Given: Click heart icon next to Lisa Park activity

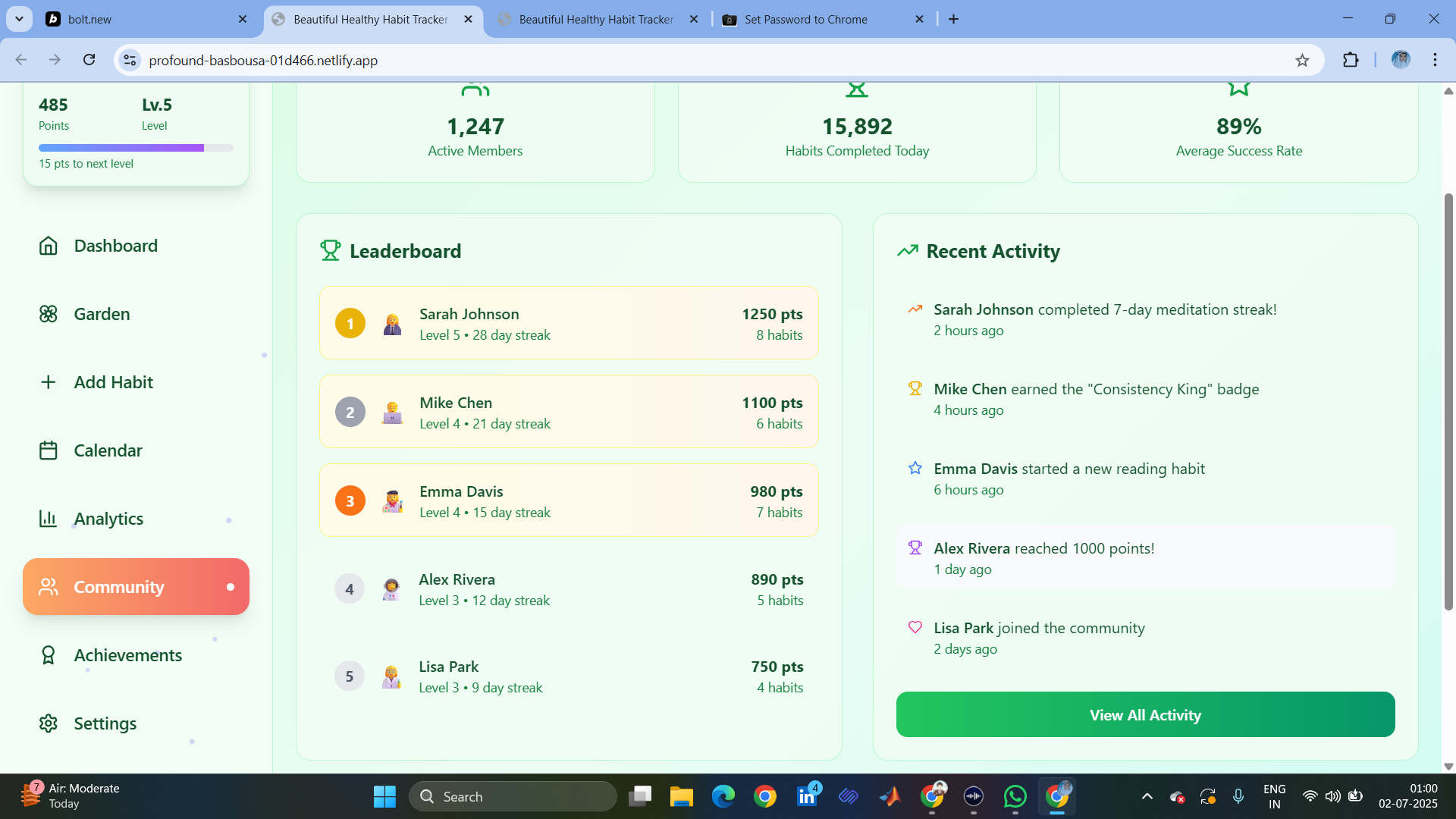Looking at the screenshot, I should click(x=915, y=628).
